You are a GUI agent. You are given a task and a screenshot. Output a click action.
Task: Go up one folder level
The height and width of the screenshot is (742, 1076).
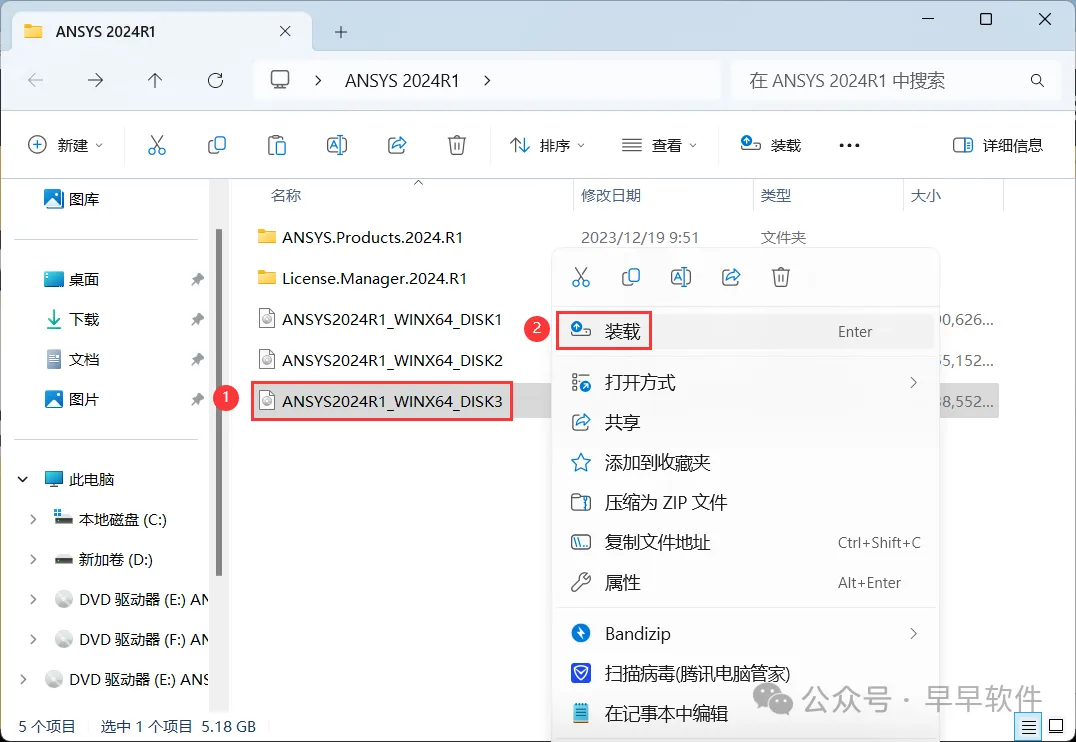(155, 80)
